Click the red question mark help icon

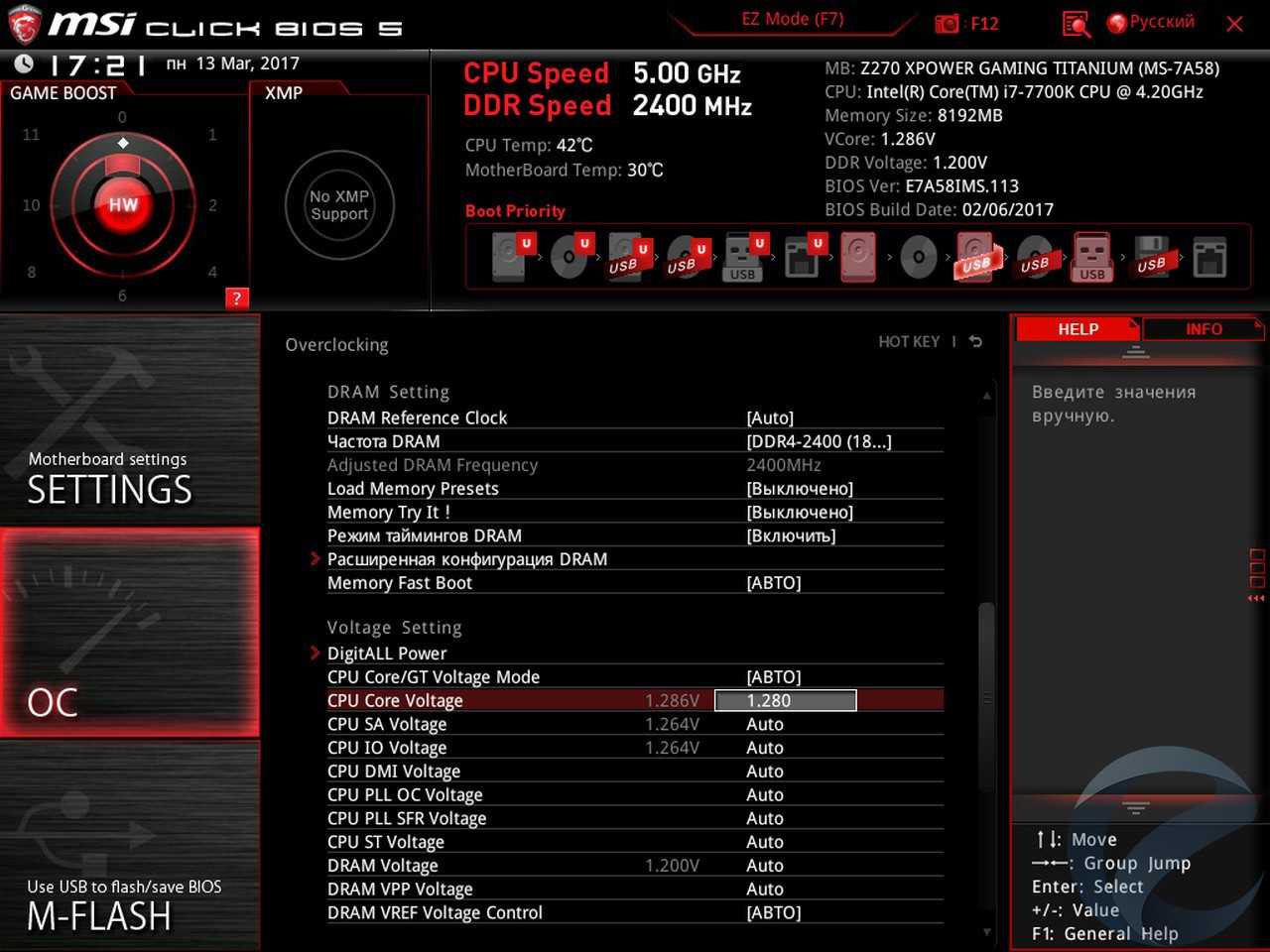point(236,298)
